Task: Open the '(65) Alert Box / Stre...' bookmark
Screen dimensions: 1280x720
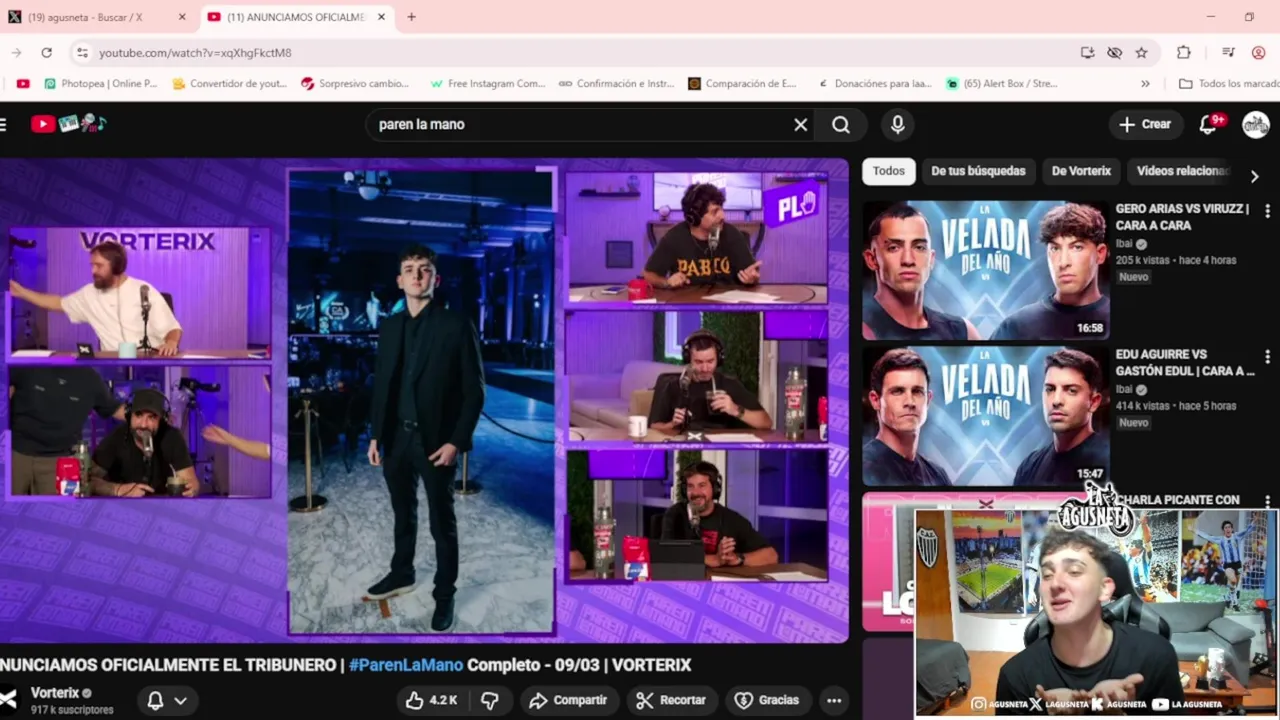Action: (x=1002, y=84)
